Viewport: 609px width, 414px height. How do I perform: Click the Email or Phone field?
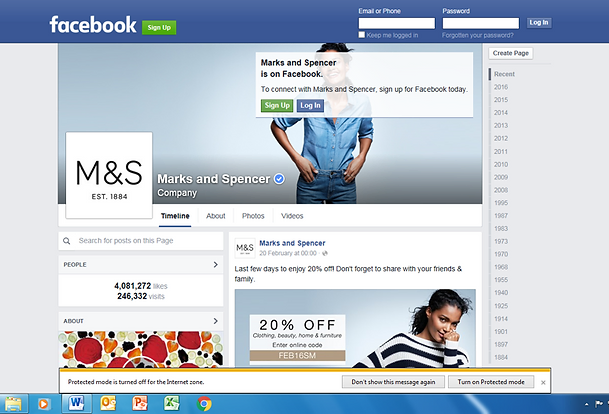click(x=397, y=23)
